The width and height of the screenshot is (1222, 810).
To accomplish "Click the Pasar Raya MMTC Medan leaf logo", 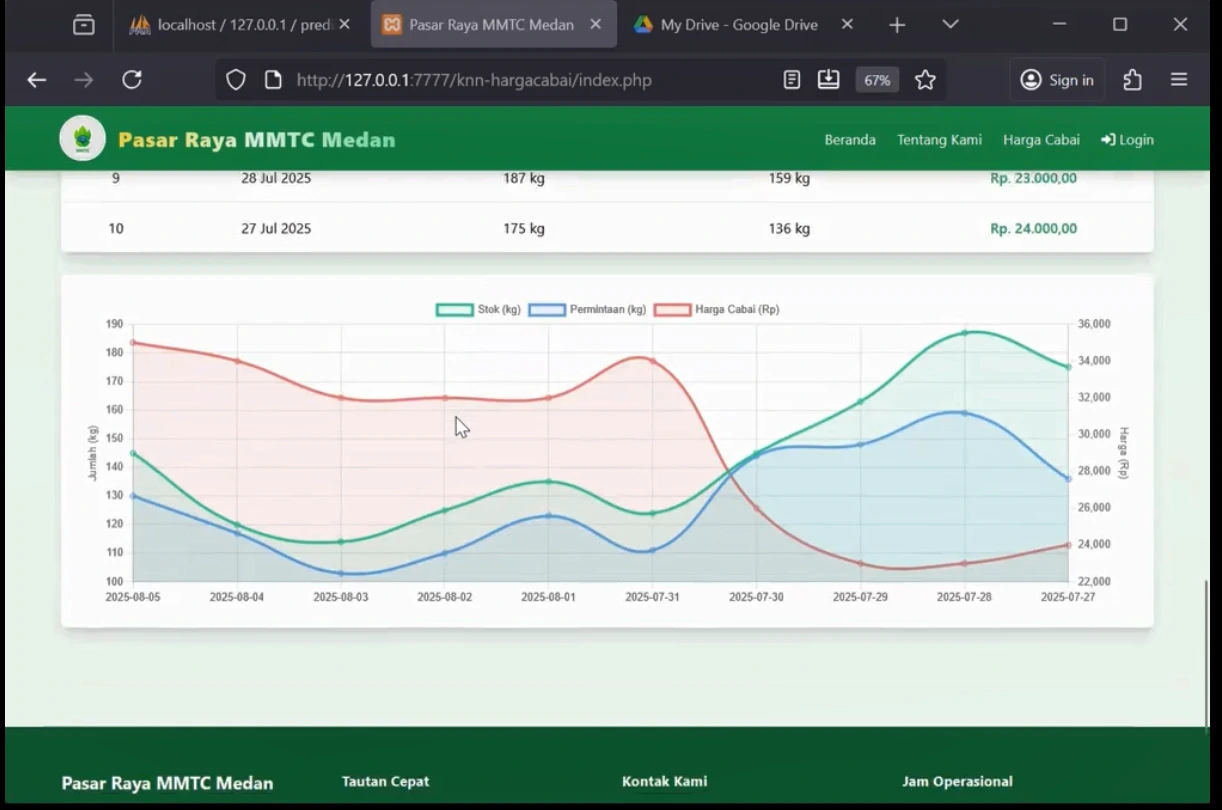I will click(x=82, y=138).
